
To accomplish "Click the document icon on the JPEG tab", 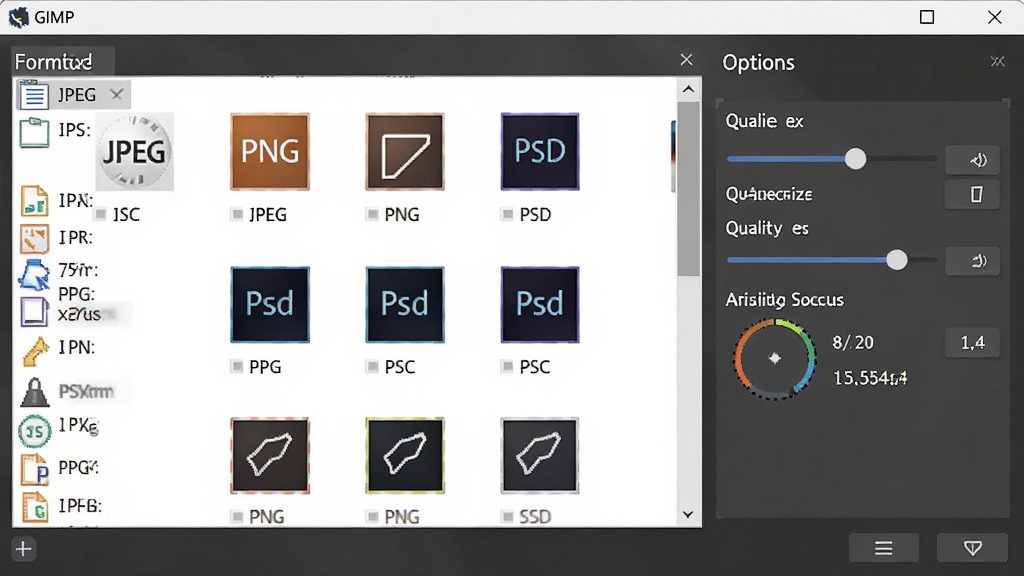I will [34, 95].
